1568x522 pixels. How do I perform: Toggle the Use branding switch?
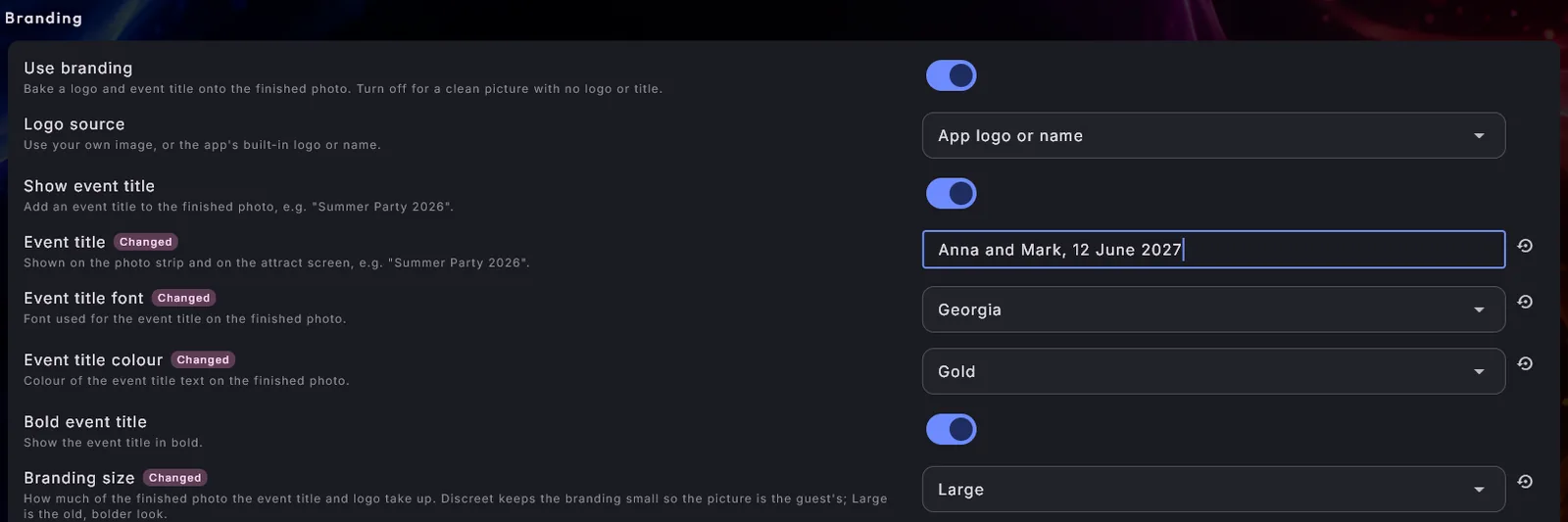(x=951, y=75)
